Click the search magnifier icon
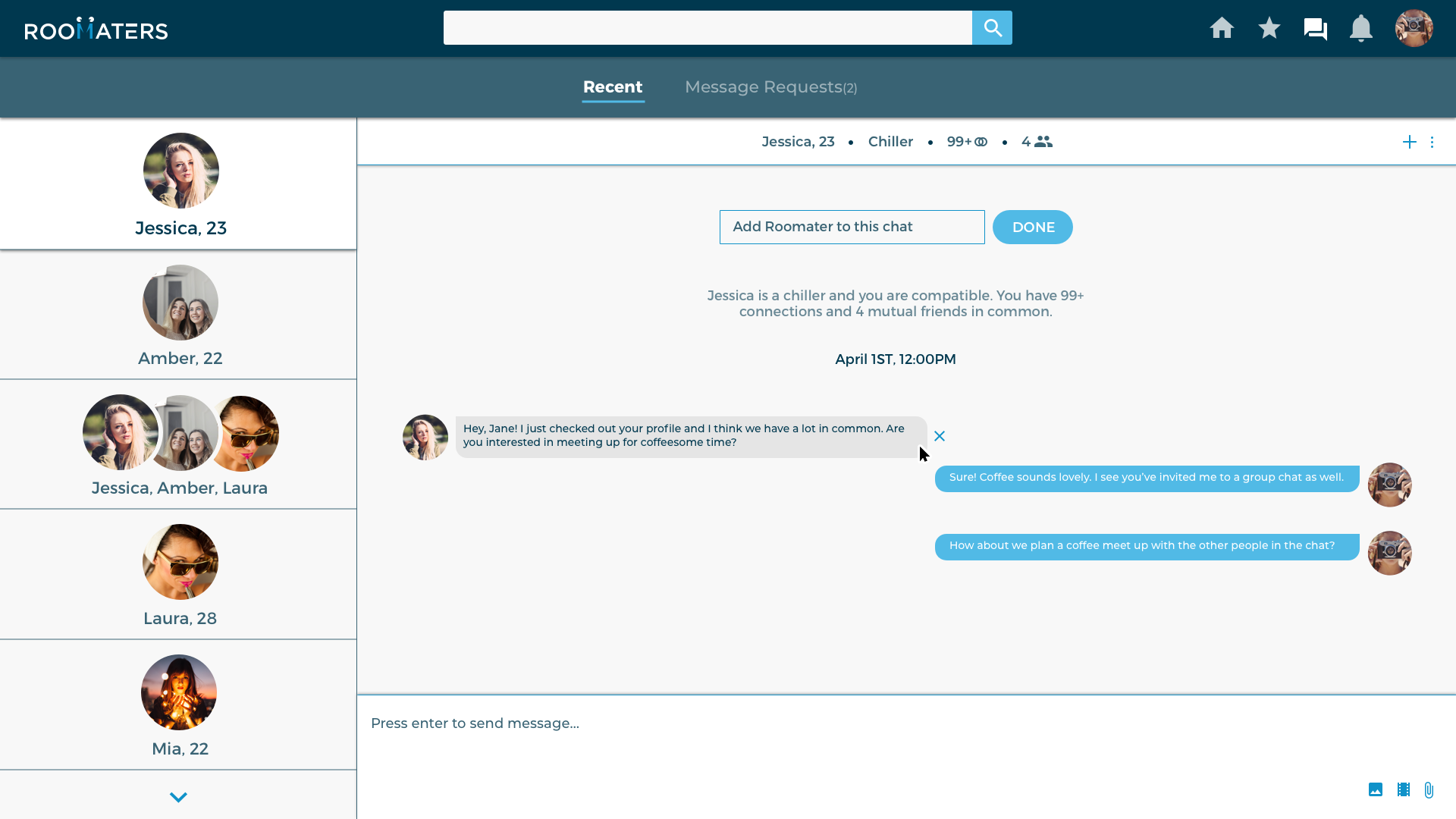Viewport: 1456px width, 819px height. click(992, 27)
